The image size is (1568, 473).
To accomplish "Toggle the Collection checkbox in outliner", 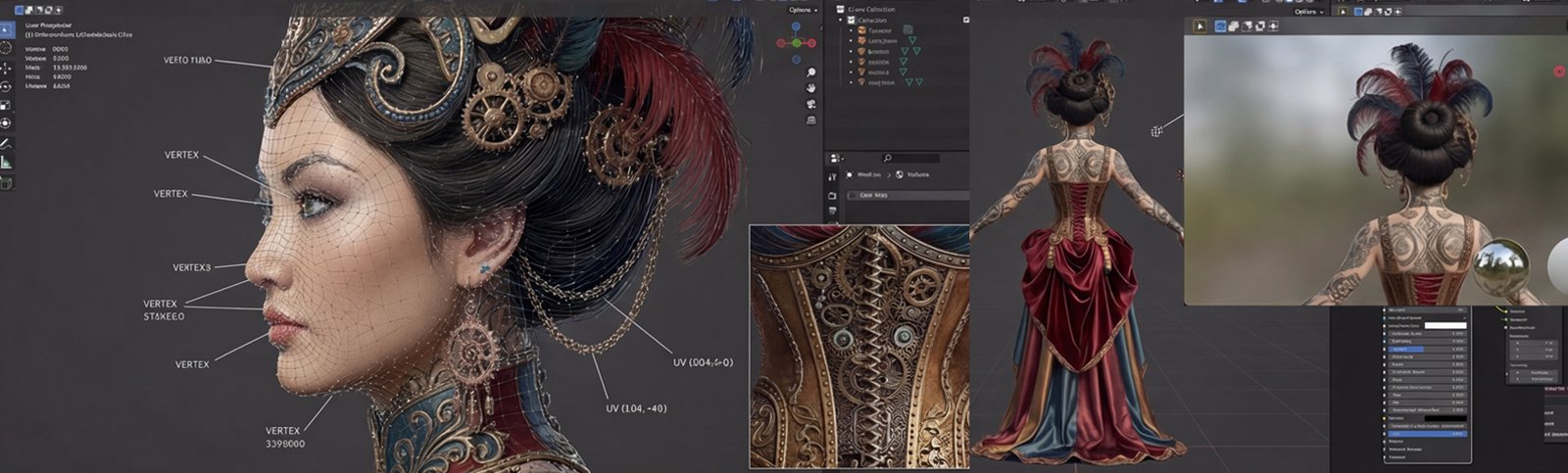I will tap(851, 21).
